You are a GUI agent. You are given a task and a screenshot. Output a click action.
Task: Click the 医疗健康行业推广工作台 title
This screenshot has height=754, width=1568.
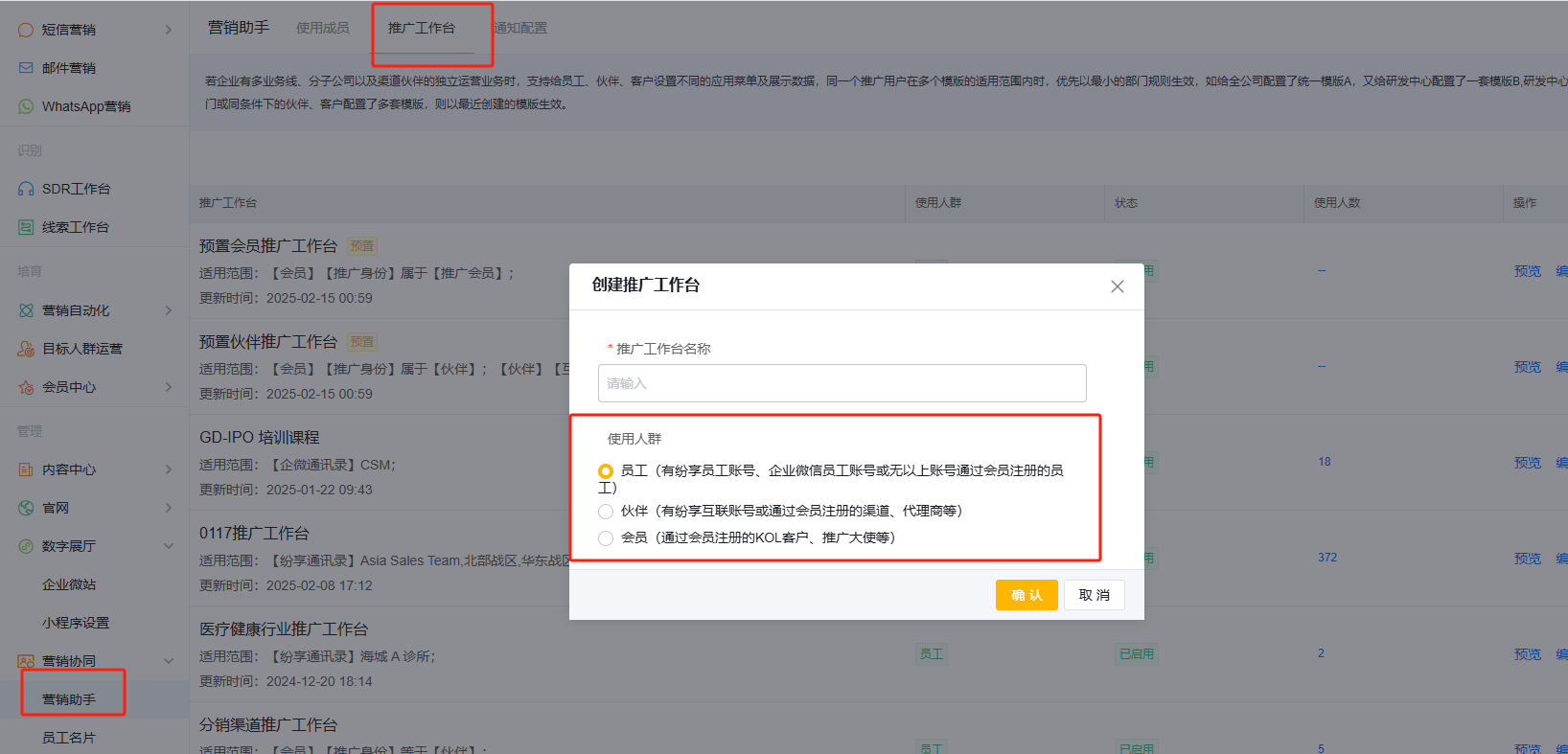(x=284, y=629)
